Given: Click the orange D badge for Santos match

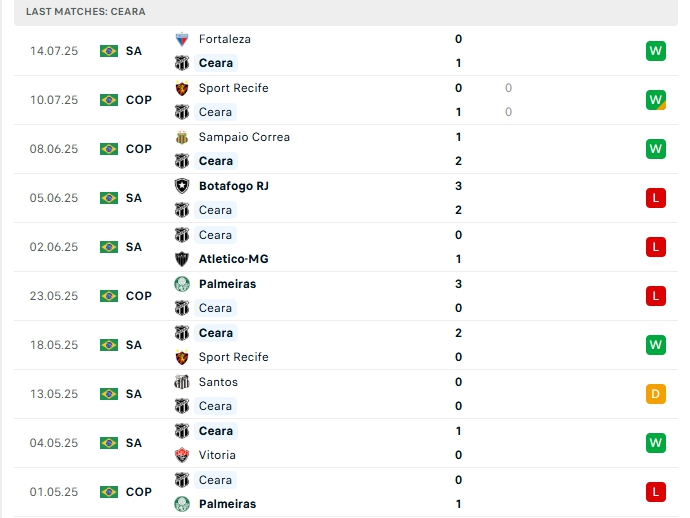Looking at the screenshot, I should point(656,394).
